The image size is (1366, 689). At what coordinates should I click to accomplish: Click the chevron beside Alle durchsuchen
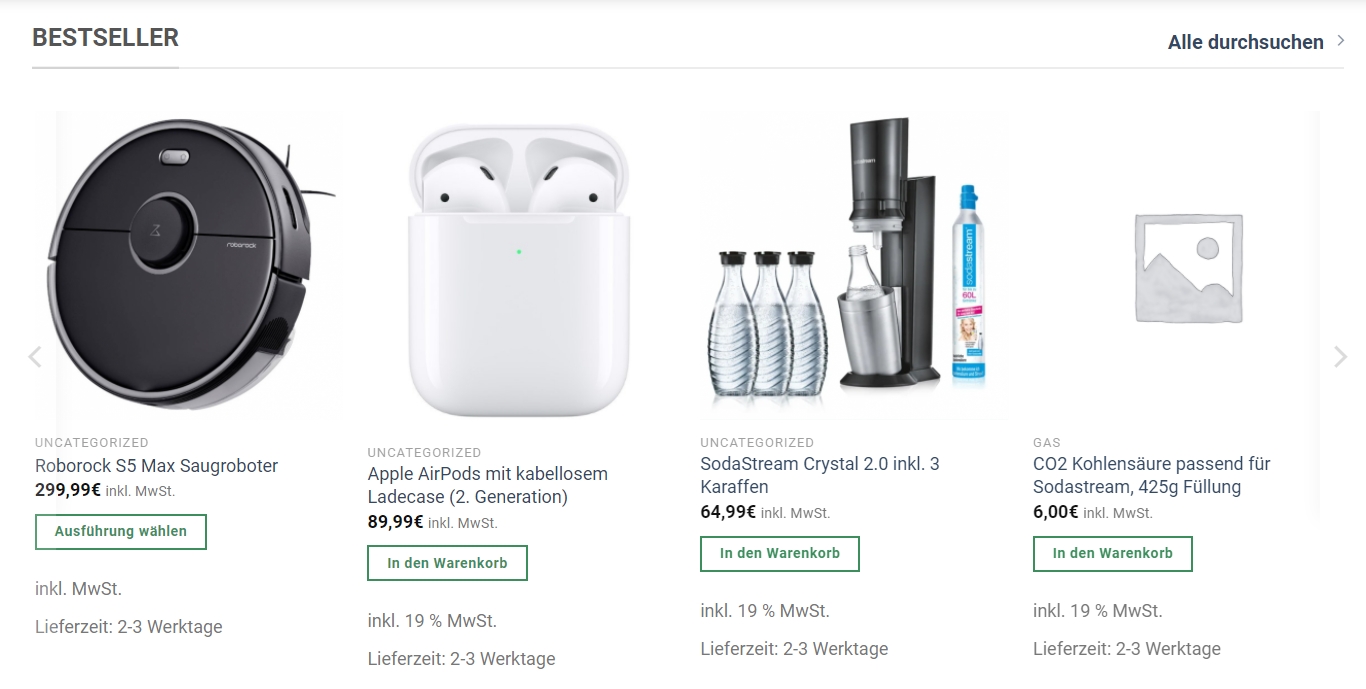tap(1340, 42)
